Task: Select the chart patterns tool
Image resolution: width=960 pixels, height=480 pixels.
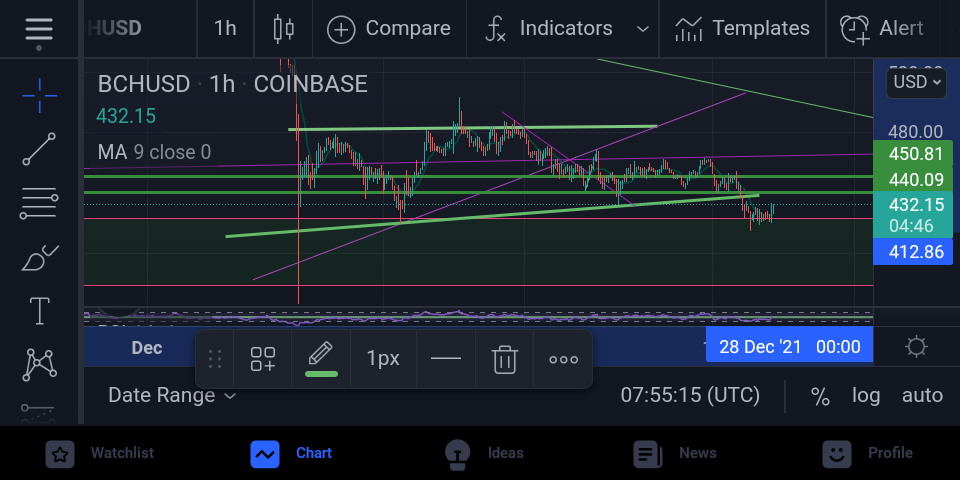Action: click(x=39, y=365)
